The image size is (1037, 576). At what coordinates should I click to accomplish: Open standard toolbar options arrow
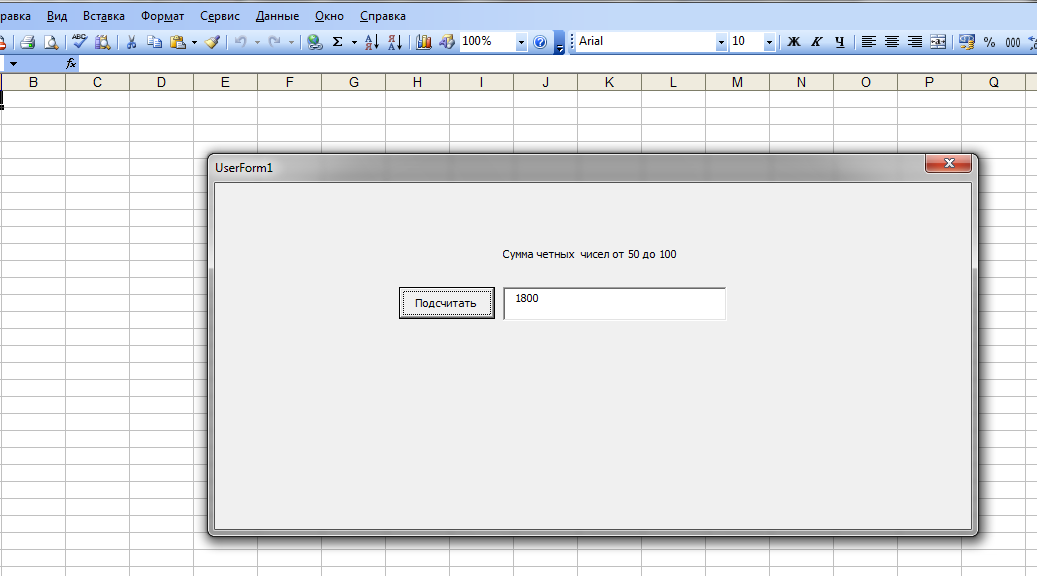560,43
